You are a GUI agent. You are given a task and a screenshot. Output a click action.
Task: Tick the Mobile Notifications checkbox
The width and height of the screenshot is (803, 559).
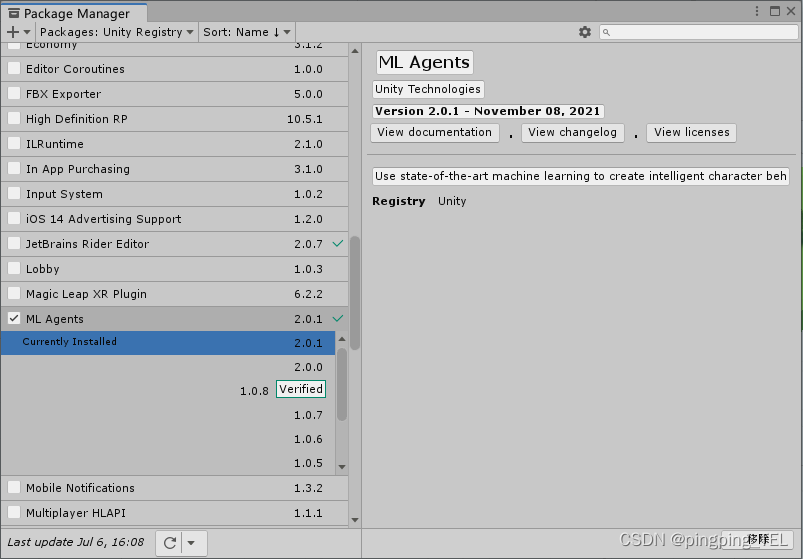point(14,487)
